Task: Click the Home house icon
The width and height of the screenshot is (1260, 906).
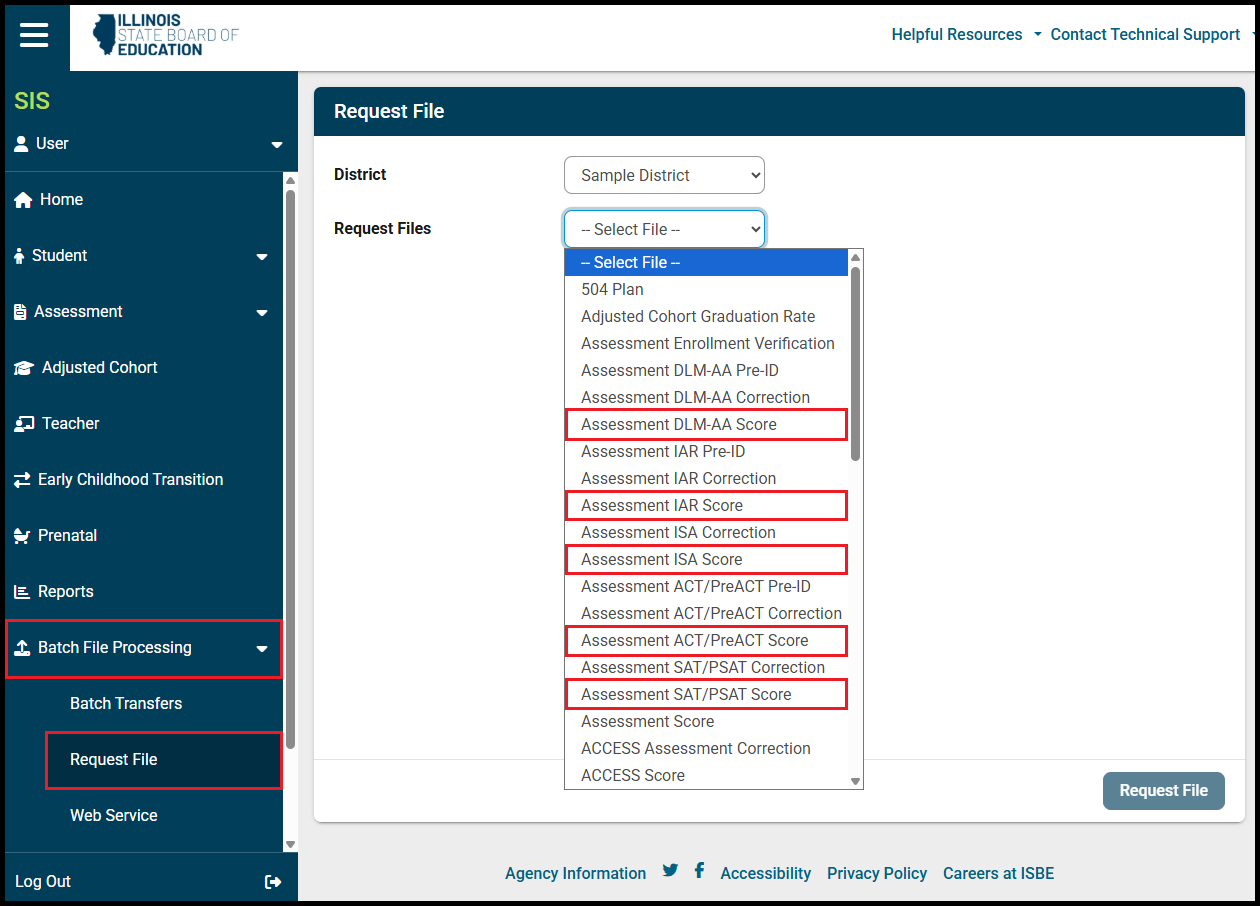Action: pyautogui.click(x=23, y=200)
